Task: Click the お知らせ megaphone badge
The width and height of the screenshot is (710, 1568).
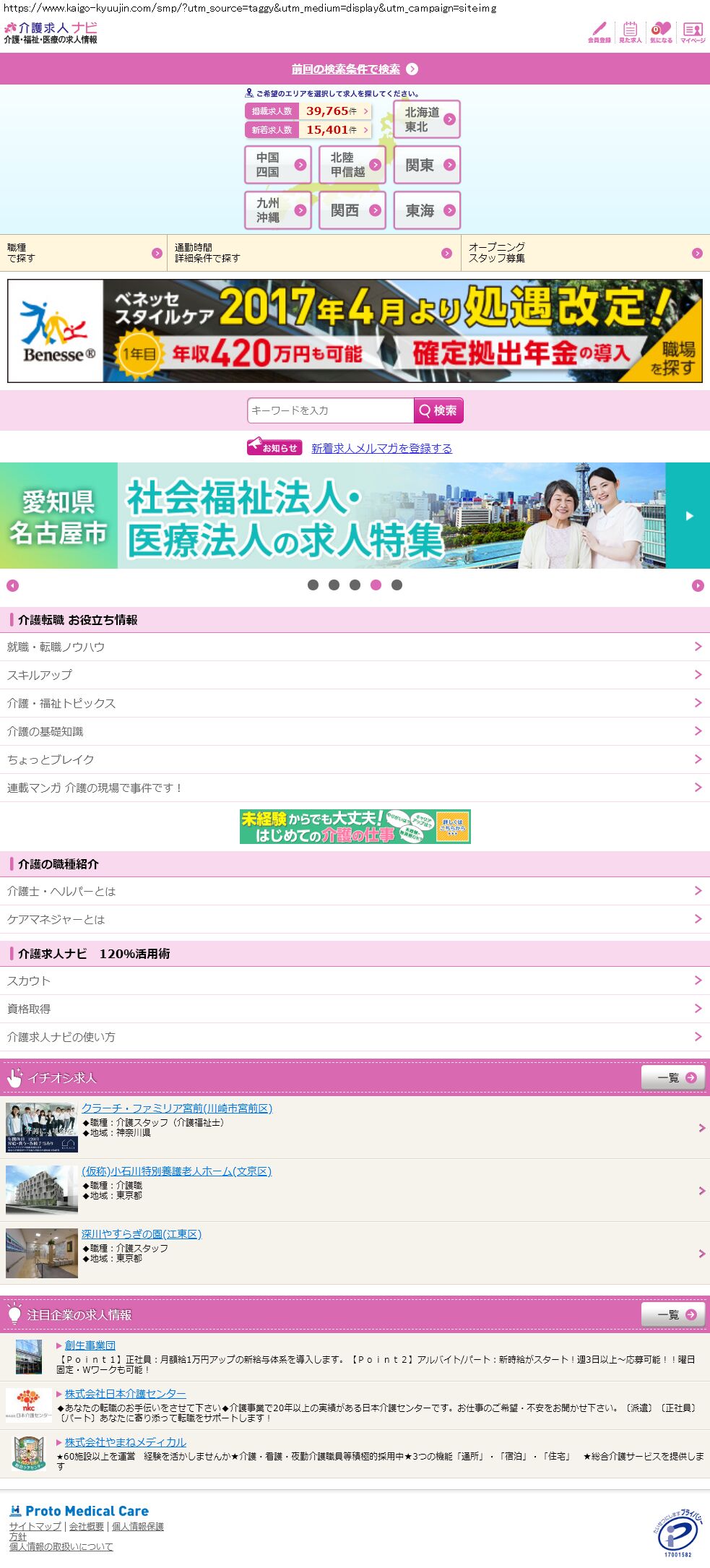Action: (274, 447)
